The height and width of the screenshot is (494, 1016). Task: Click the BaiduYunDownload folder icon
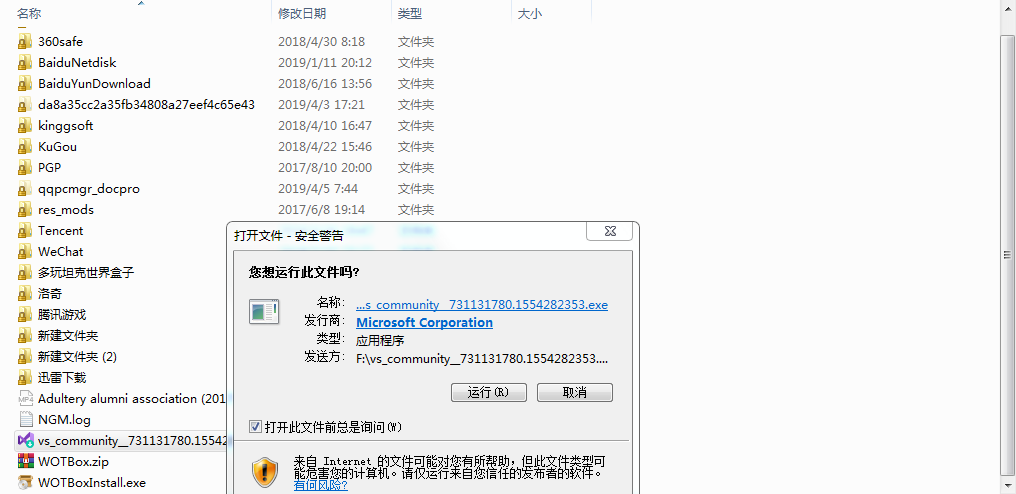pos(25,84)
